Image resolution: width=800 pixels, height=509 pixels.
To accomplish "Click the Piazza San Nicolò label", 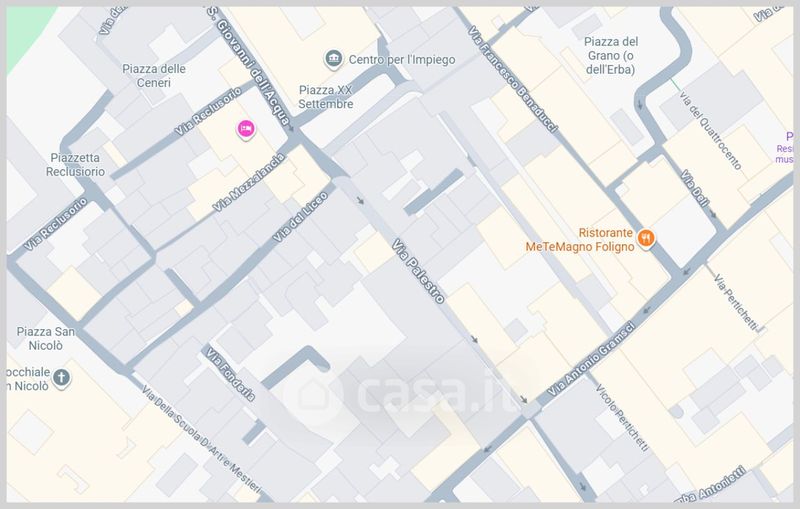I will click(x=45, y=339).
